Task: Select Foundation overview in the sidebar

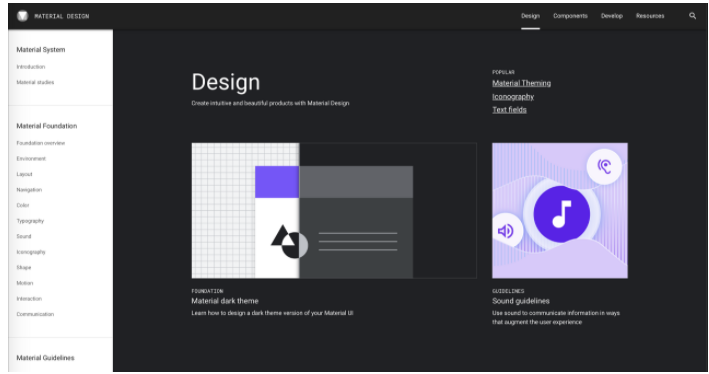Action: [41, 143]
